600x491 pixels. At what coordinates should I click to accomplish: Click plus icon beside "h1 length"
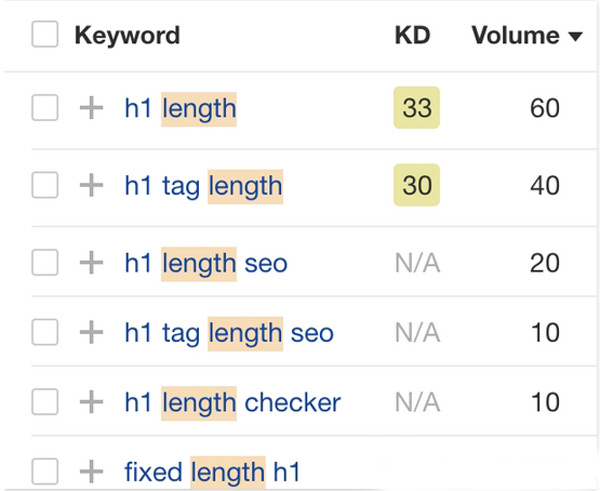(x=91, y=108)
